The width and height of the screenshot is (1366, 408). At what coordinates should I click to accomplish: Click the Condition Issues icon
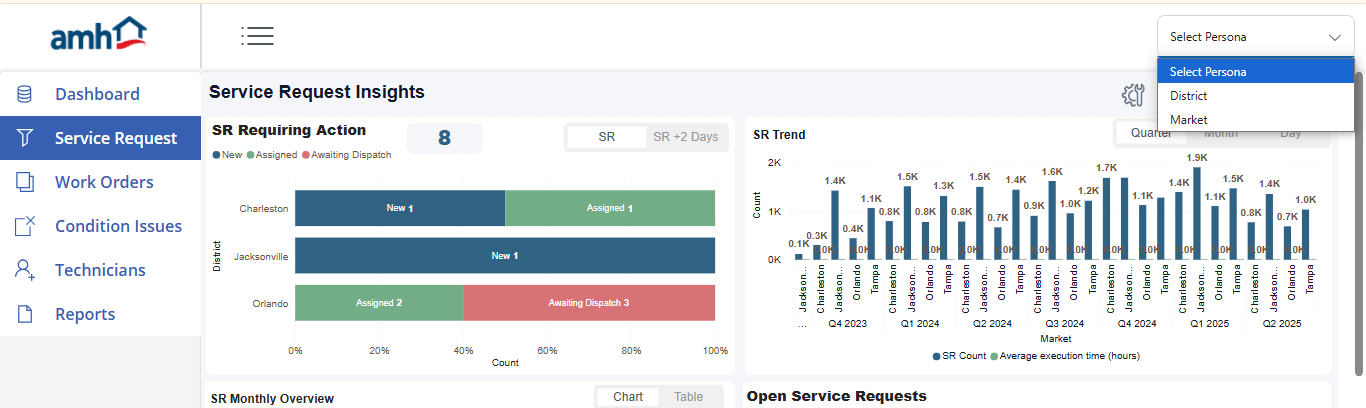pyautogui.click(x=25, y=226)
